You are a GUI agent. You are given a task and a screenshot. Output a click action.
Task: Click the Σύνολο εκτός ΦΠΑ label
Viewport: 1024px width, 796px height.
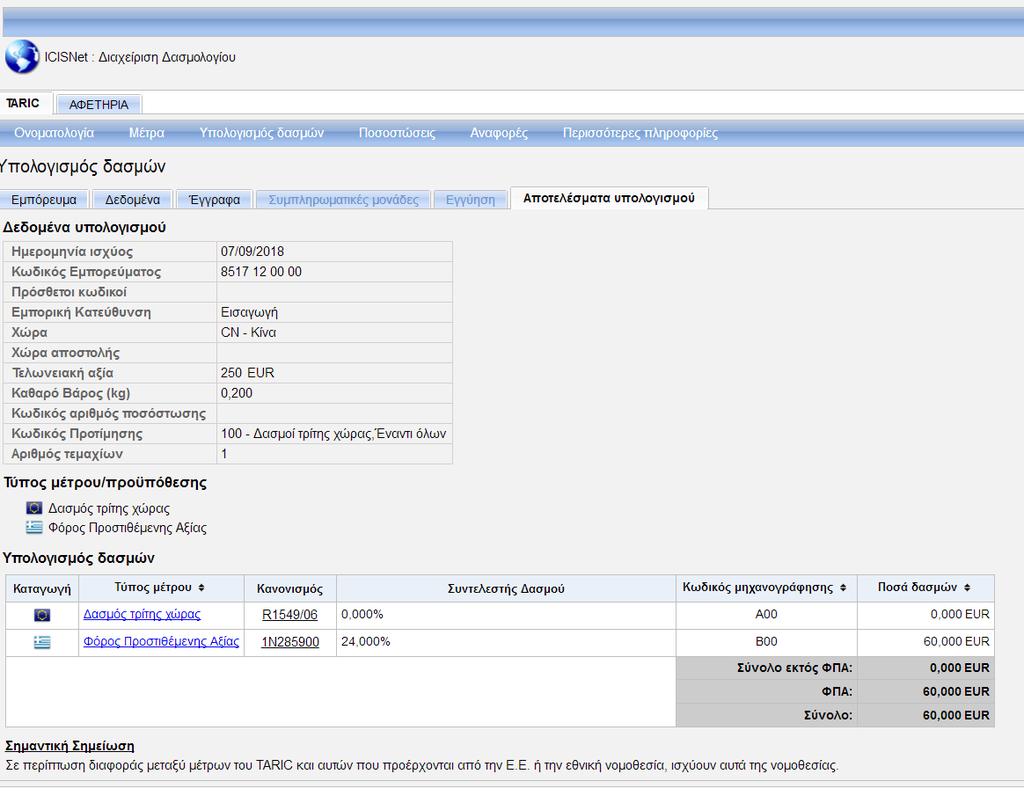tap(794, 668)
